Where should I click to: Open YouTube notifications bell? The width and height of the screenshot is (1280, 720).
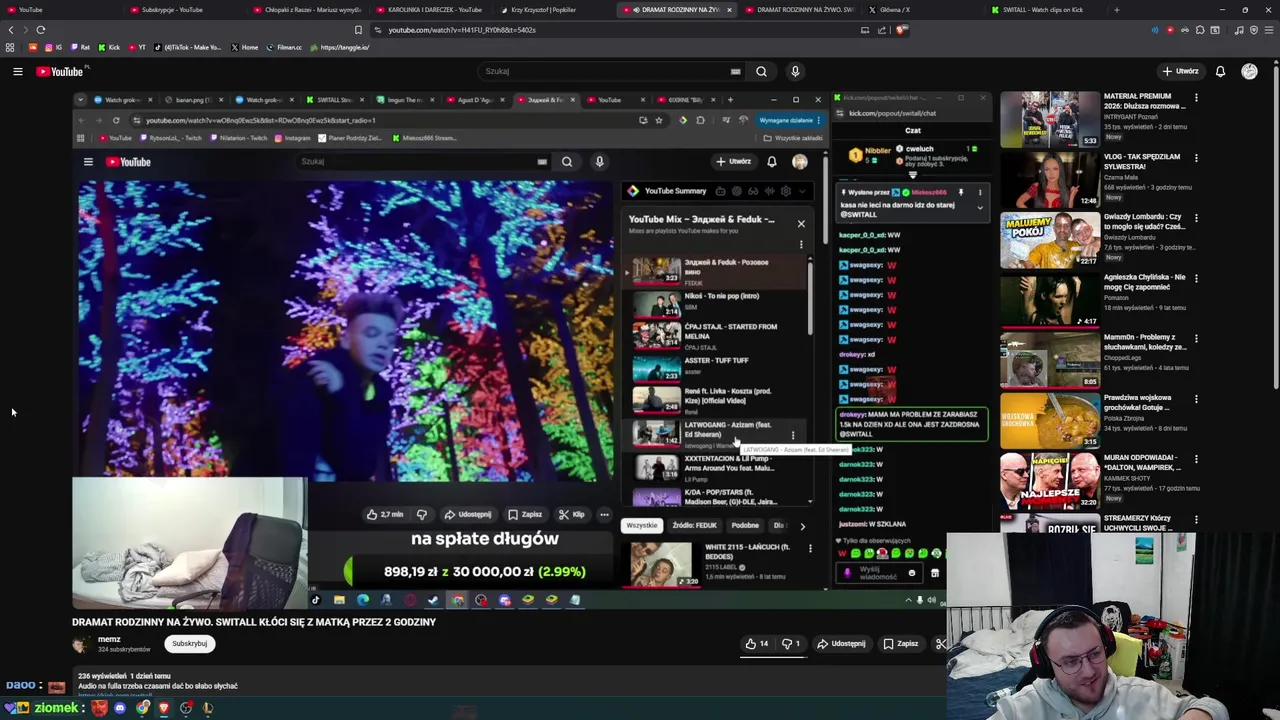[x=1220, y=71]
